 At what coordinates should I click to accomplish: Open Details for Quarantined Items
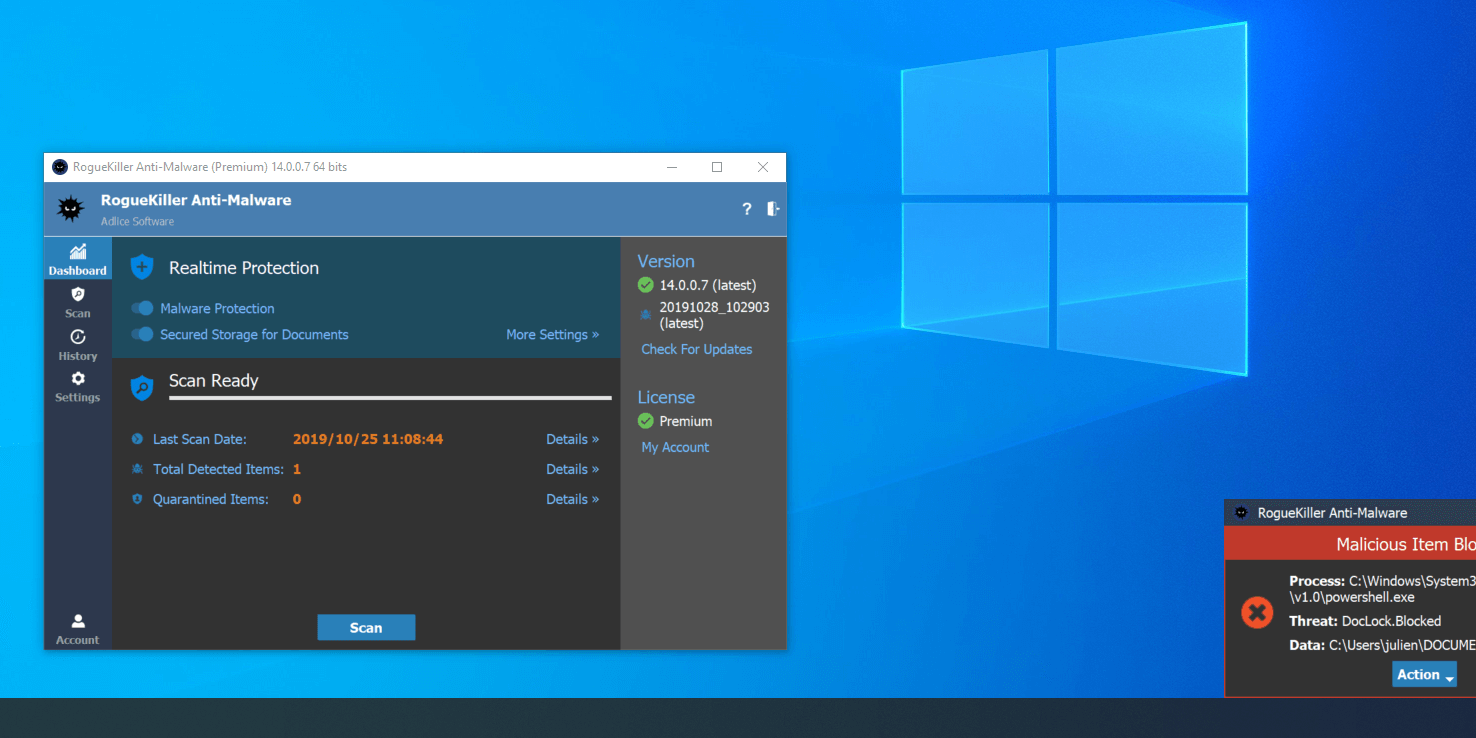pos(572,499)
